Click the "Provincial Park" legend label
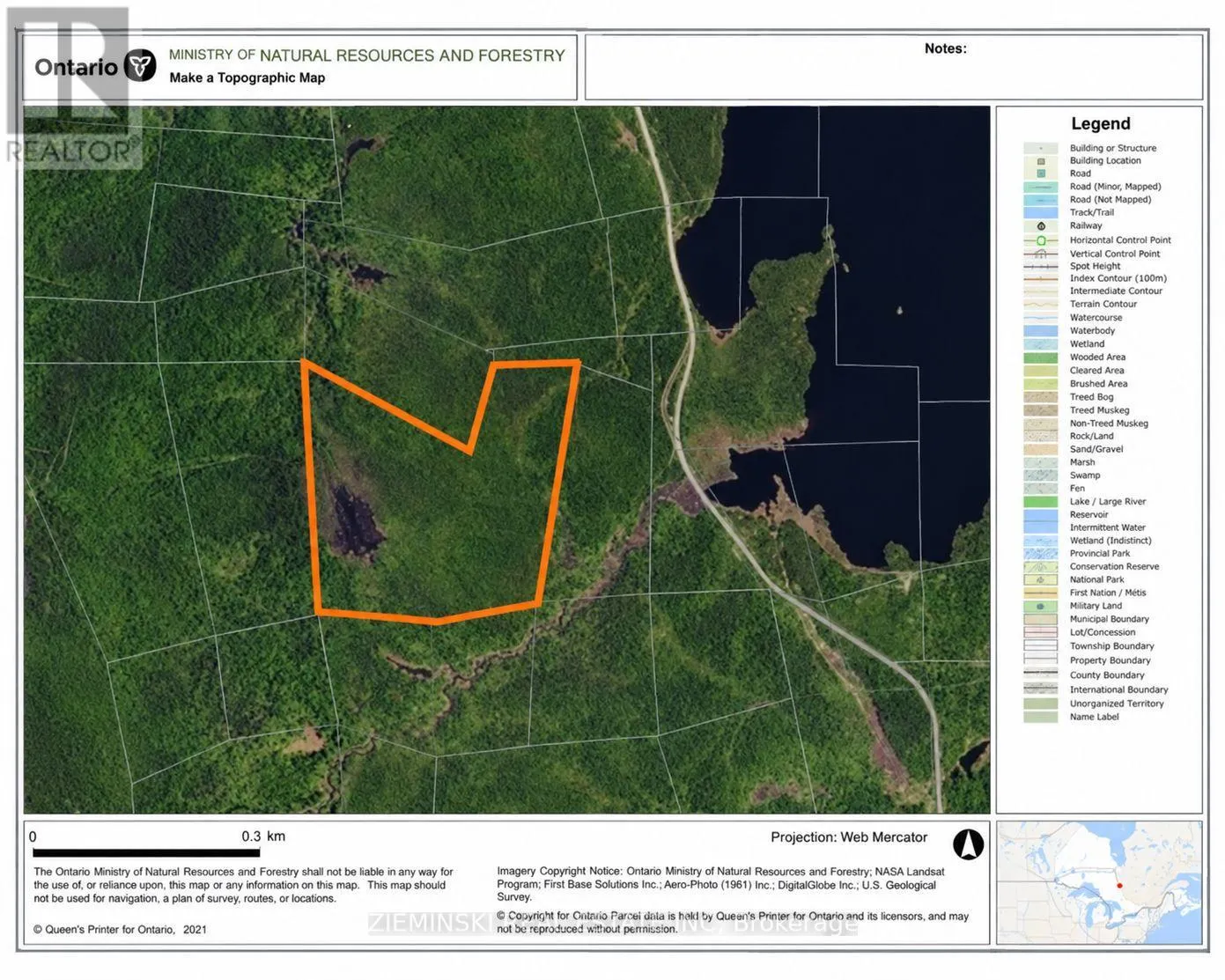 click(1100, 554)
